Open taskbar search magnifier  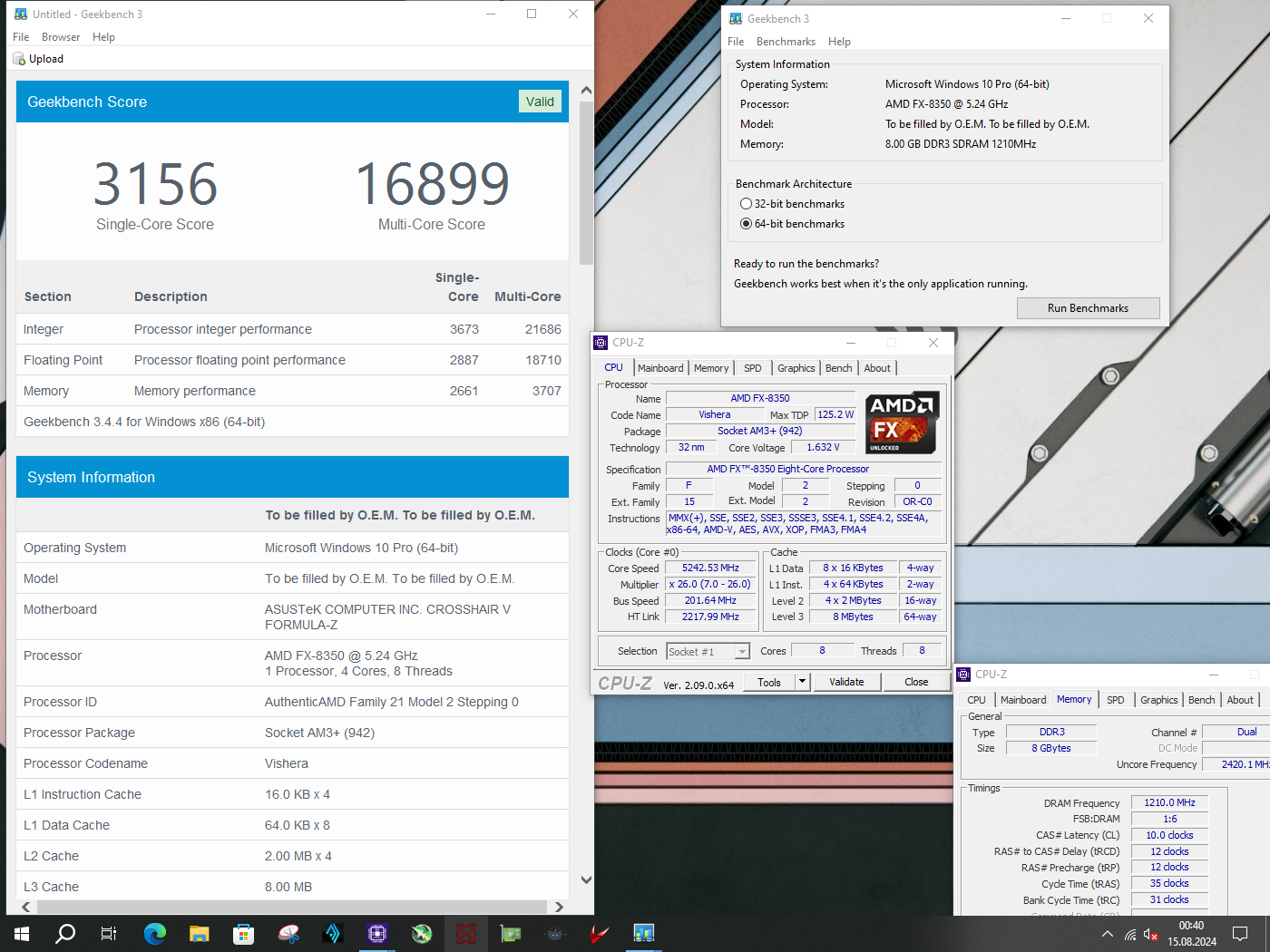coord(65,933)
